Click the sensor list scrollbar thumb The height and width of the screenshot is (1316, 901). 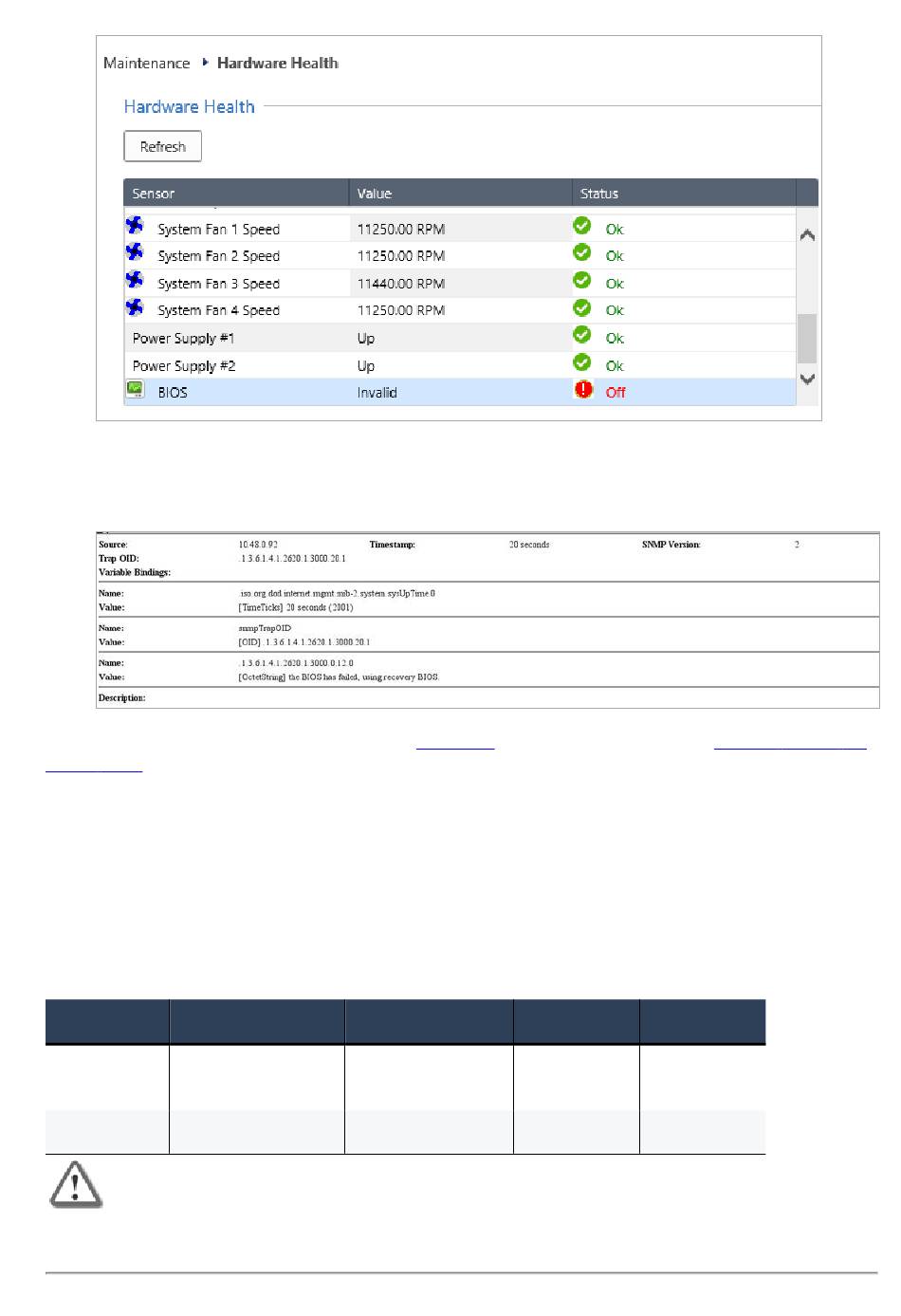pyautogui.click(x=807, y=339)
